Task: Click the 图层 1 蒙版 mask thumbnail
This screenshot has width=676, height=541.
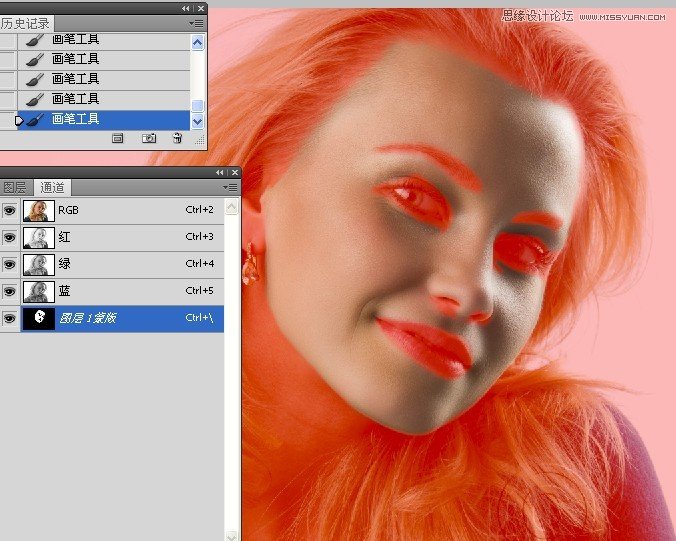Action: [39, 319]
